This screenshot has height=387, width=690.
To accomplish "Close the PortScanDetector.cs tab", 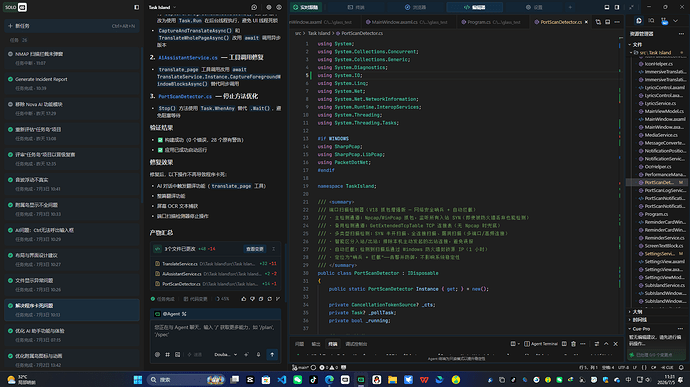I will 586,22.
